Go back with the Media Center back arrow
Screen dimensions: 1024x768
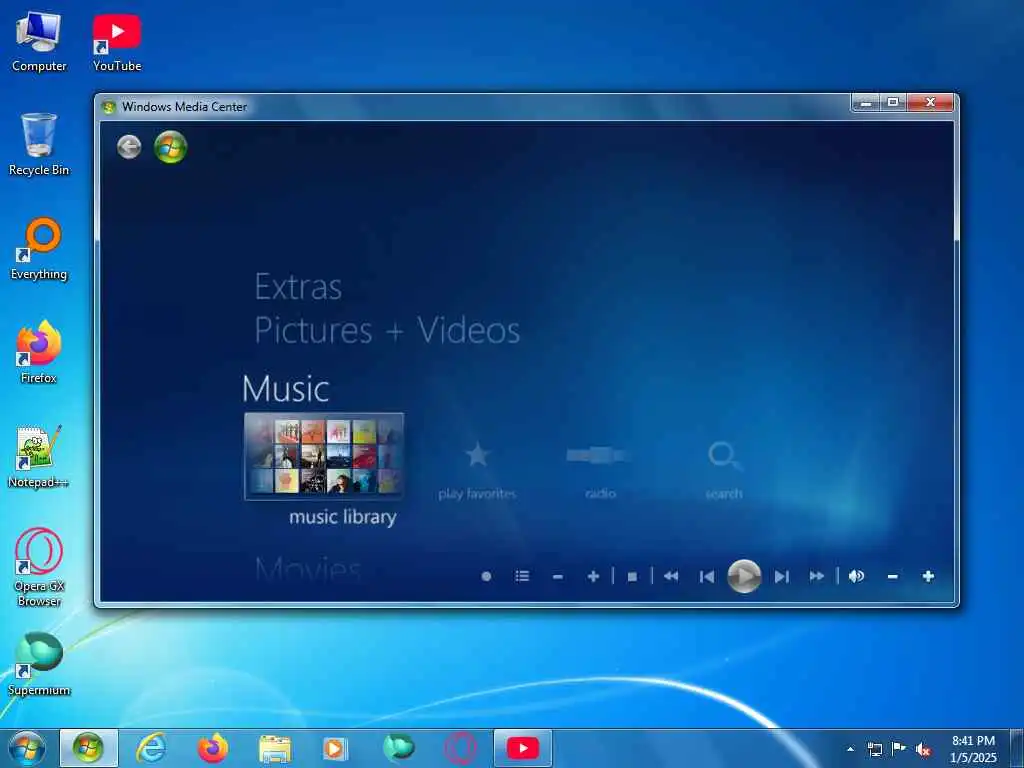(x=129, y=147)
